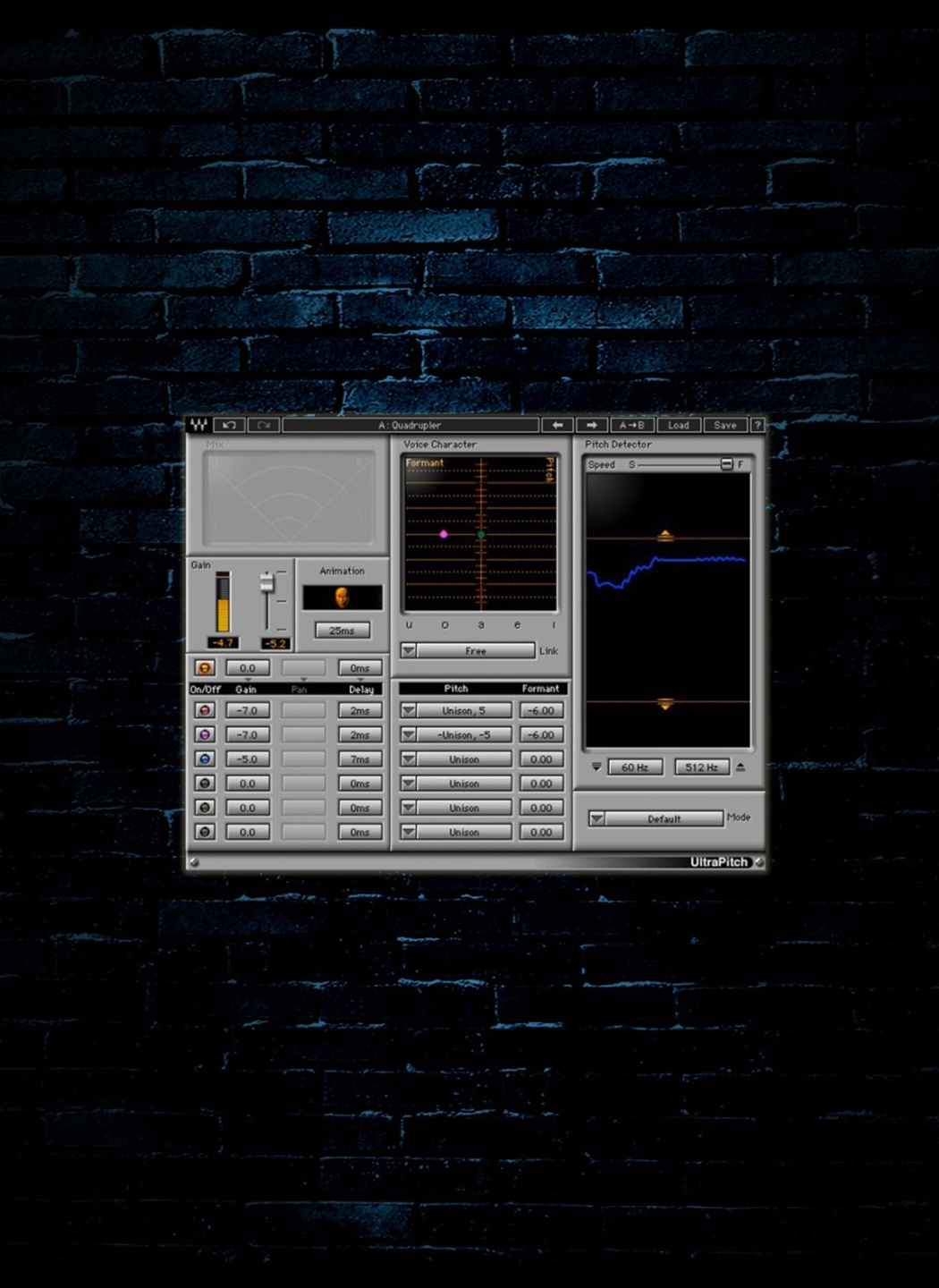Toggle the blue voice on/off button

pos(205,758)
